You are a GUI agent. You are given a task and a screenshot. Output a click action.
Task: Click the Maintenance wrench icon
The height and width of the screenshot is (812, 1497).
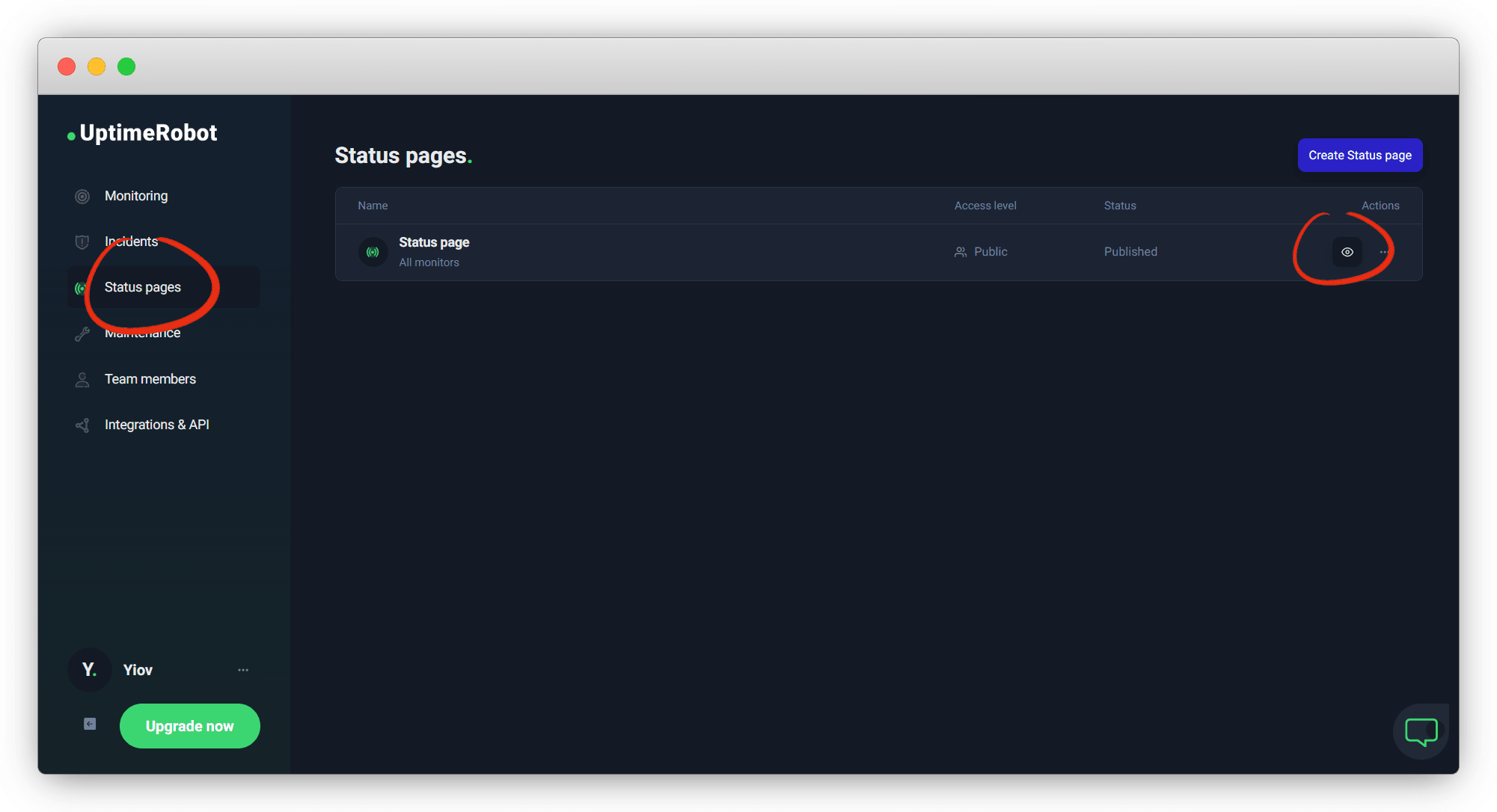tap(82, 333)
